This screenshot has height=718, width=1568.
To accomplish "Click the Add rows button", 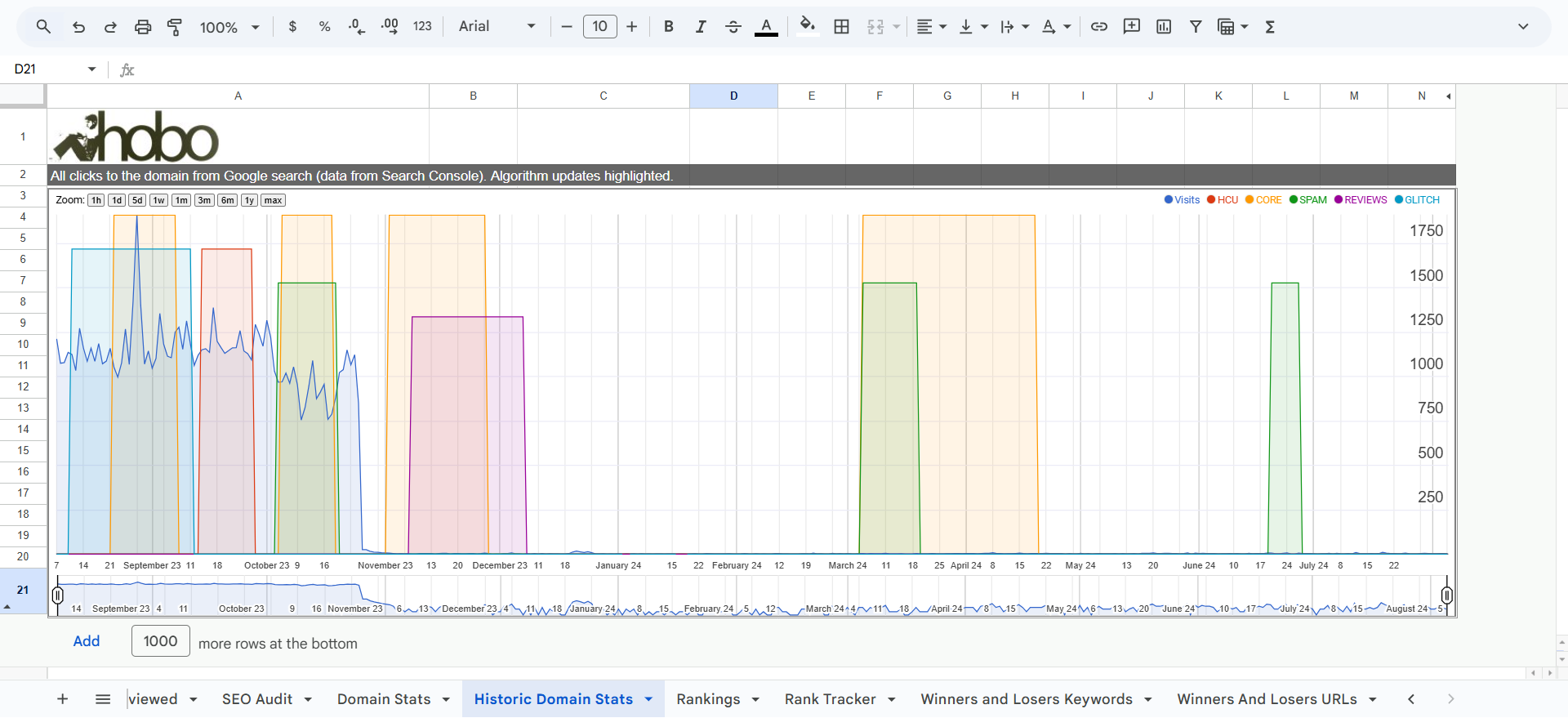I will [87, 641].
